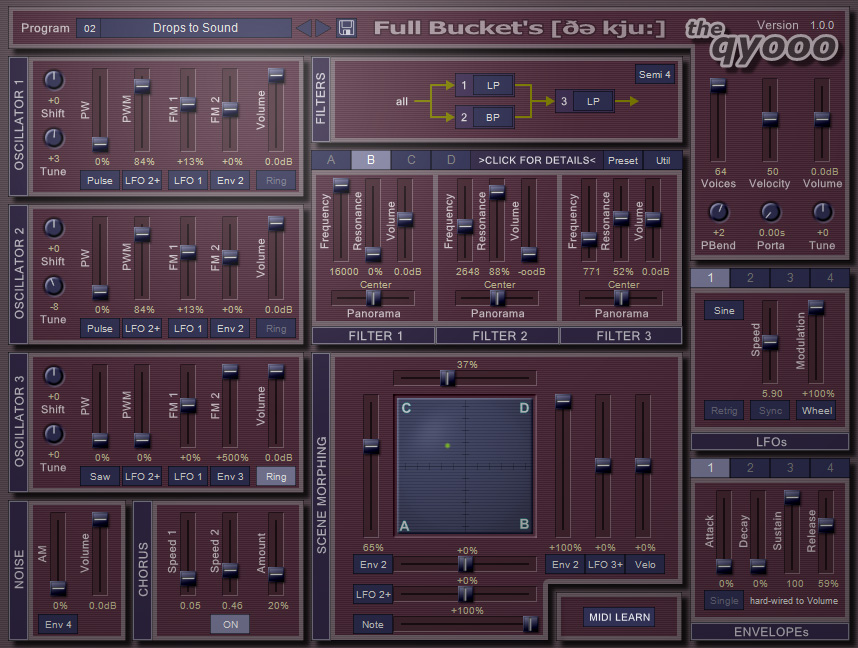The height and width of the screenshot is (648, 858).
Task: Click the morph point in Scene Morphing pad
Action: [x=448, y=446]
